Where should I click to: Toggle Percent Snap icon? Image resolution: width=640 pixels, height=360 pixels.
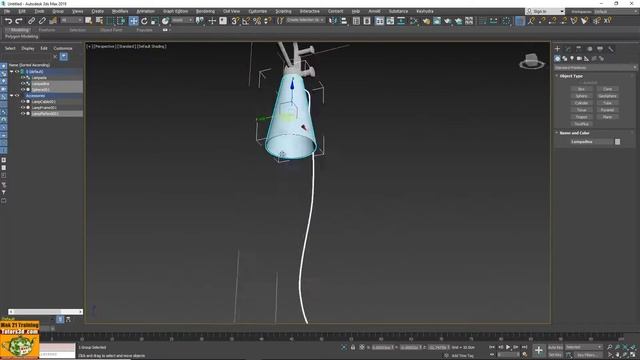(257, 21)
